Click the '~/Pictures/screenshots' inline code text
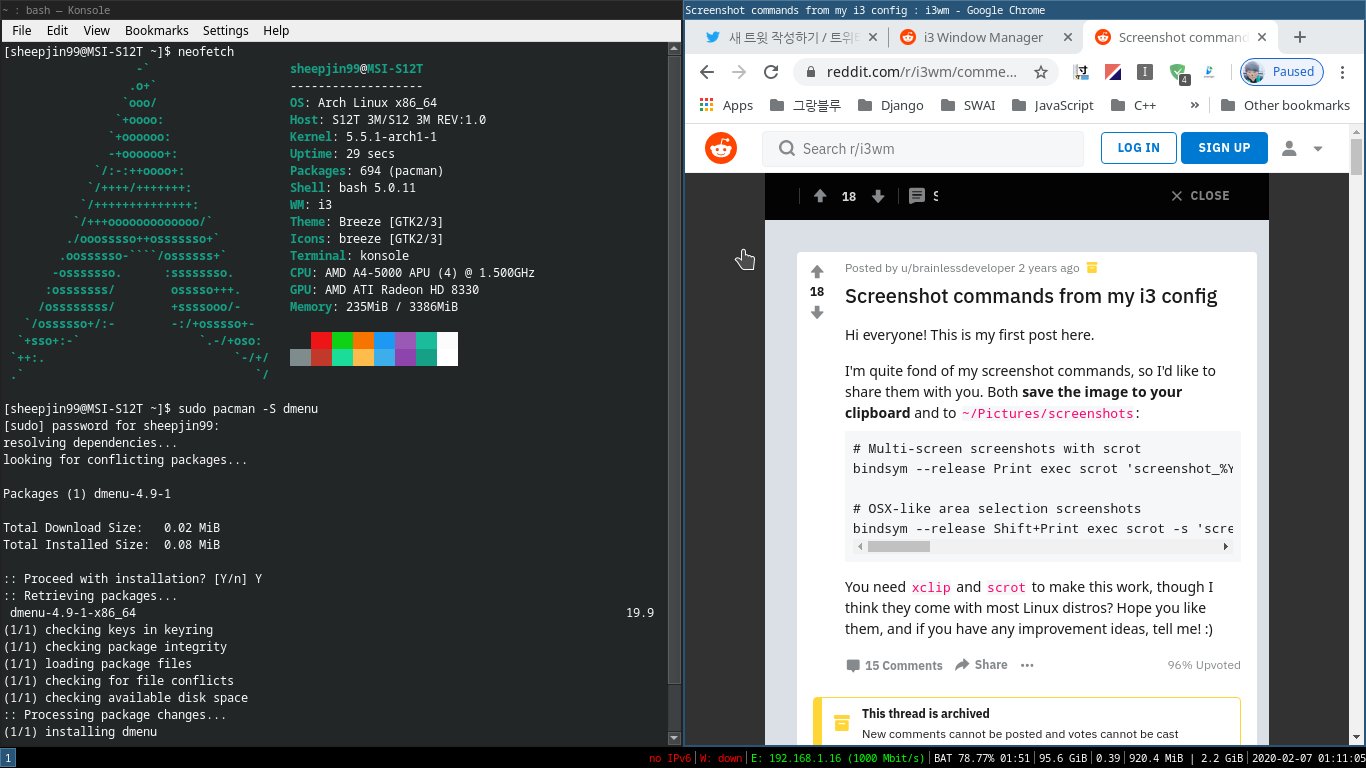Image resolution: width=1366 pixels, height=768 pixels. pos(1047,413)
